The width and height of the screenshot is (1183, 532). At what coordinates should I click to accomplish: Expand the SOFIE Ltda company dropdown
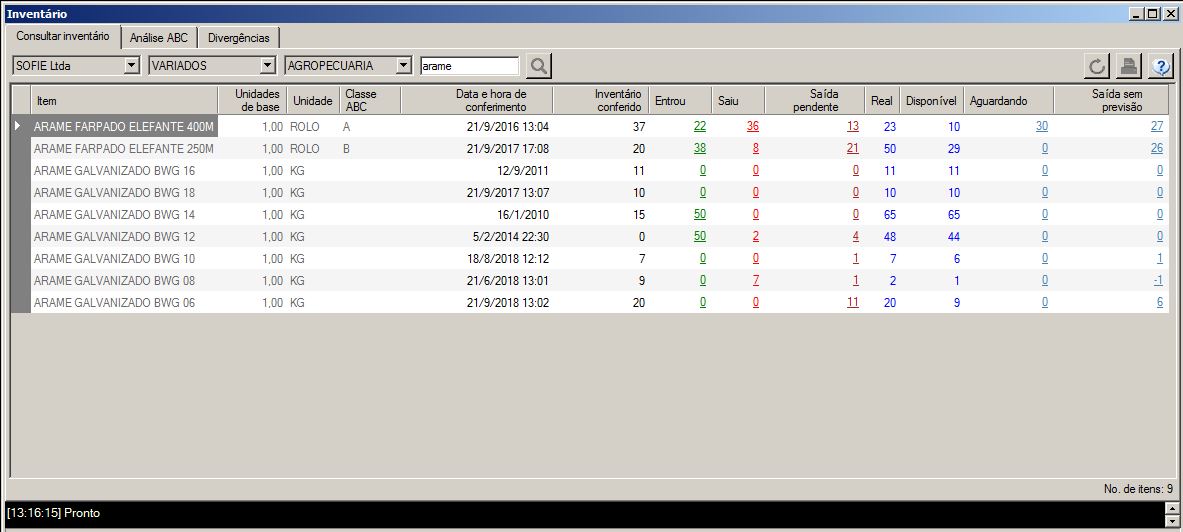click(131, 66)
